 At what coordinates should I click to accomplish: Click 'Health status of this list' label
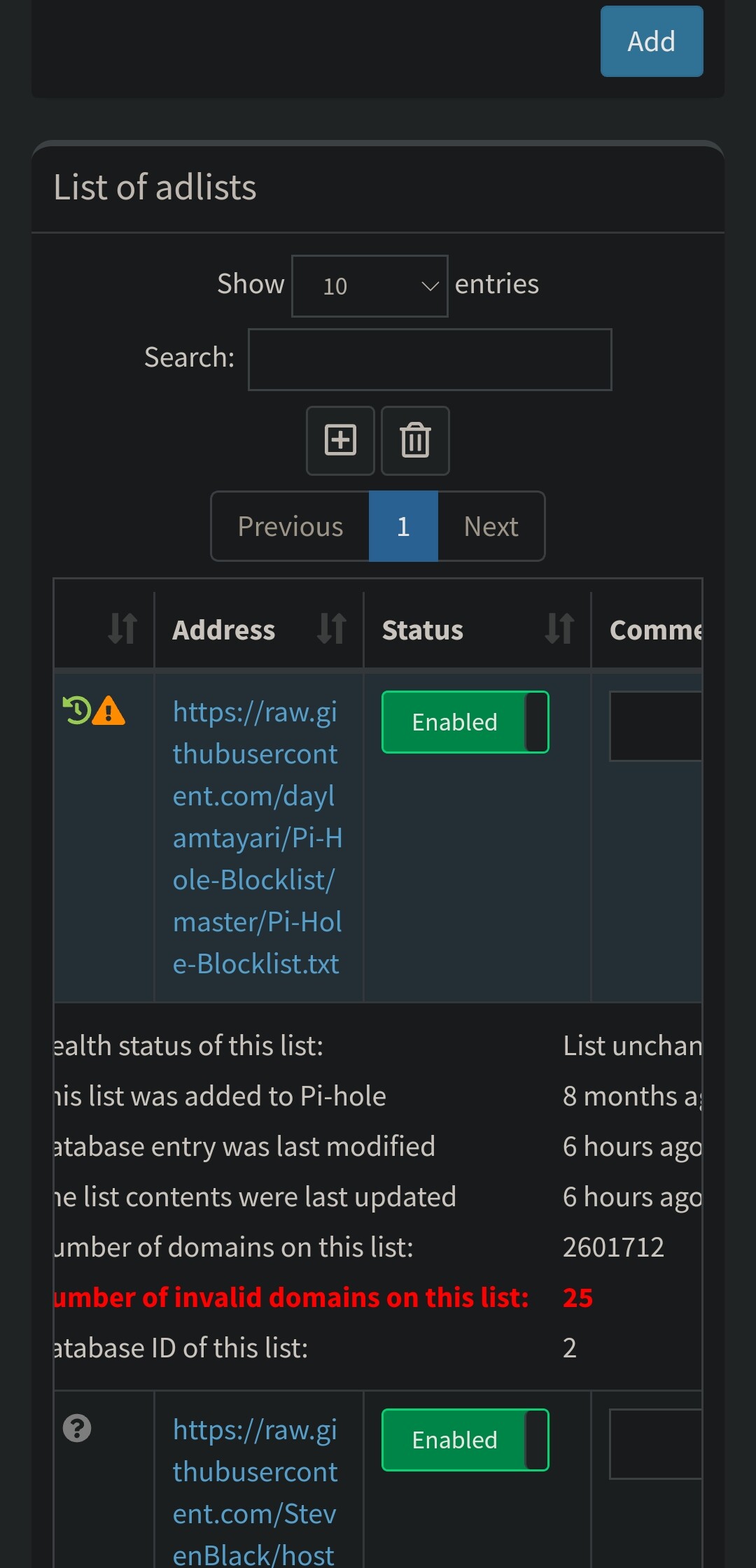point(189,1045)
